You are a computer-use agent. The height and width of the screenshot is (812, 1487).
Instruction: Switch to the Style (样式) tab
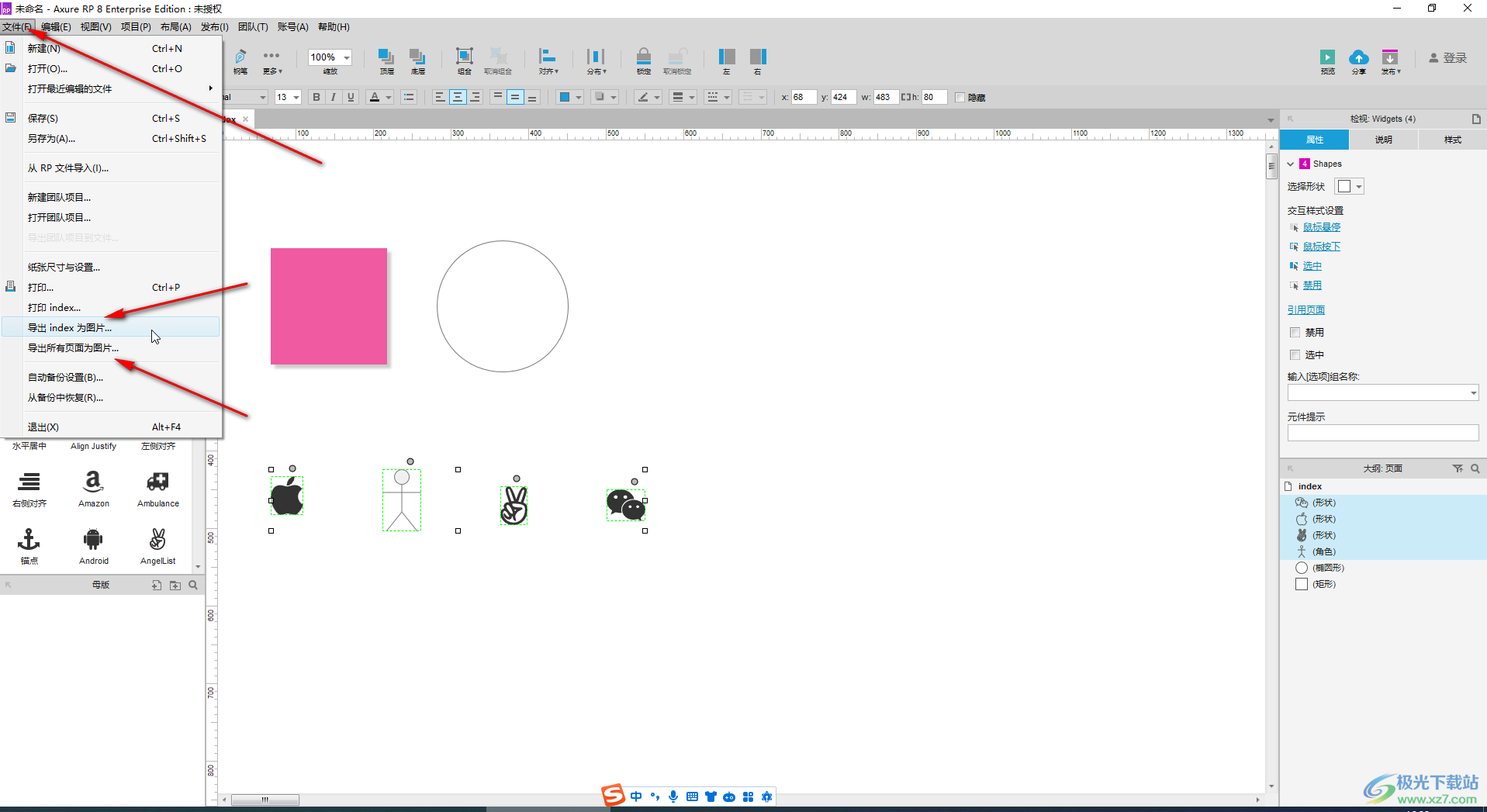[1452, 140]
